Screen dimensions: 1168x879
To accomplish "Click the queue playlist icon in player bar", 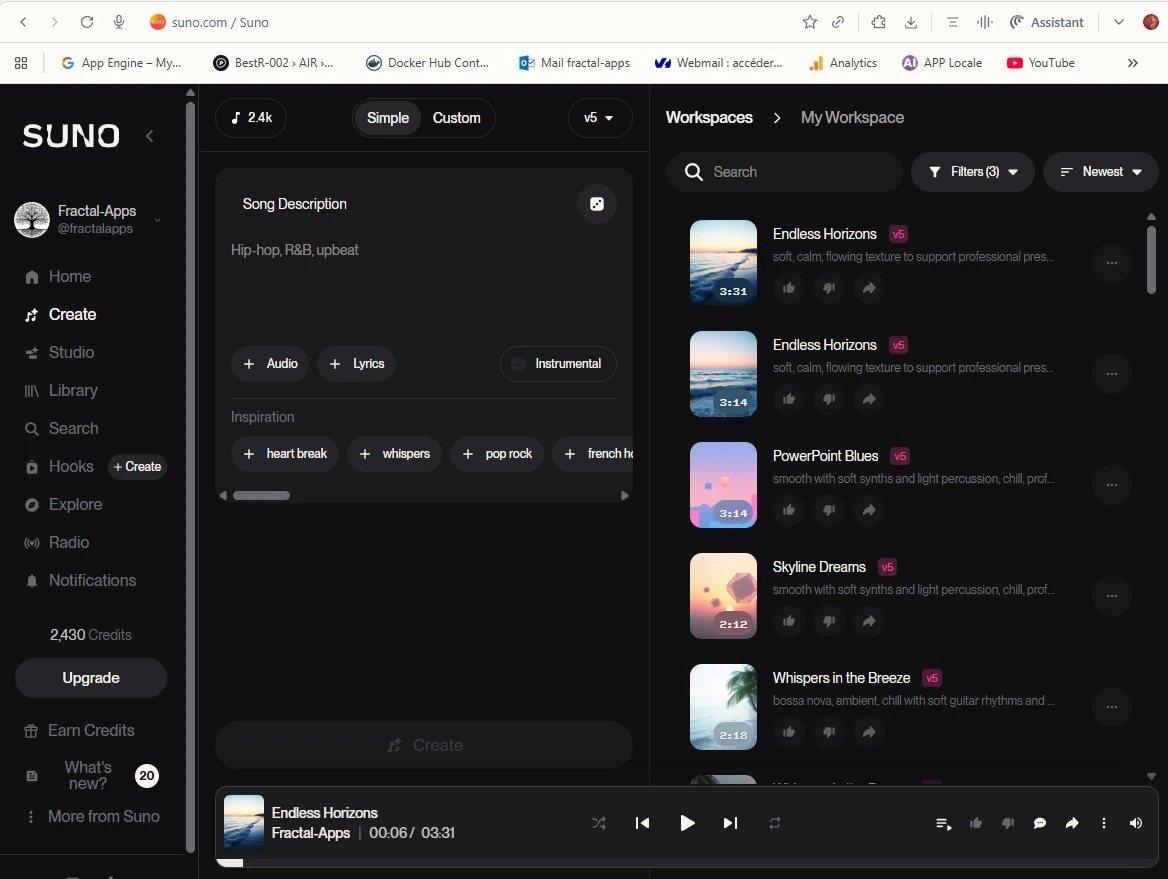I will click(943, 823).
